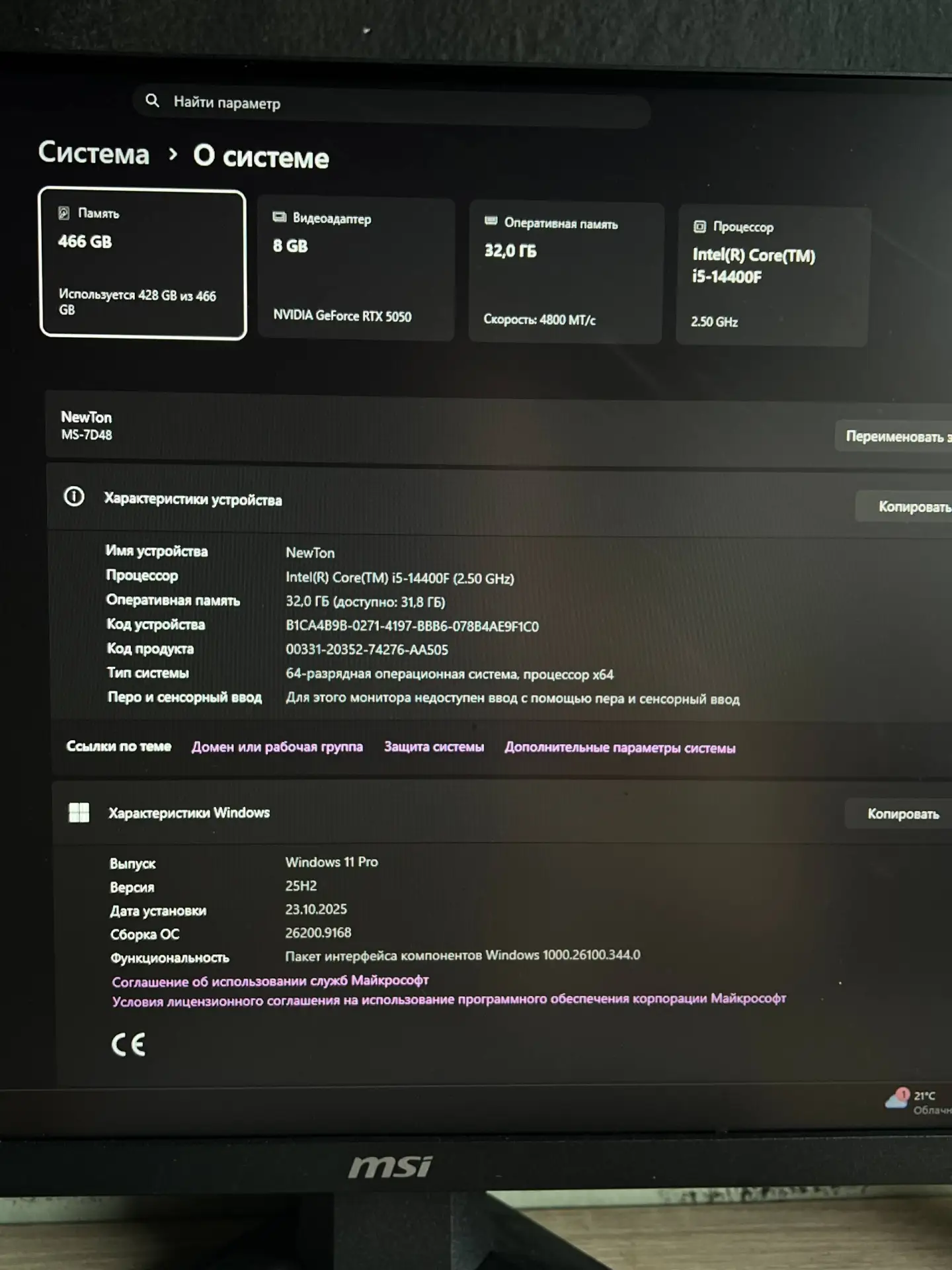Click the Оперативная память card icon
The width and height of the screenshot is (952, 1270).
(x=491, y=221)
